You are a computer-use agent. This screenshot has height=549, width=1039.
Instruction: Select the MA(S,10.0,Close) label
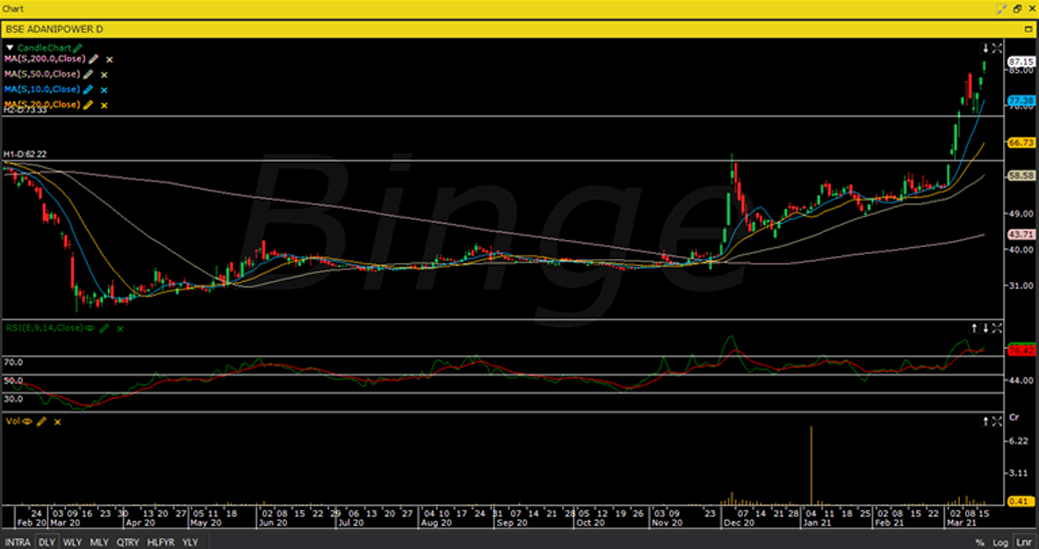(x=42, y=89)
